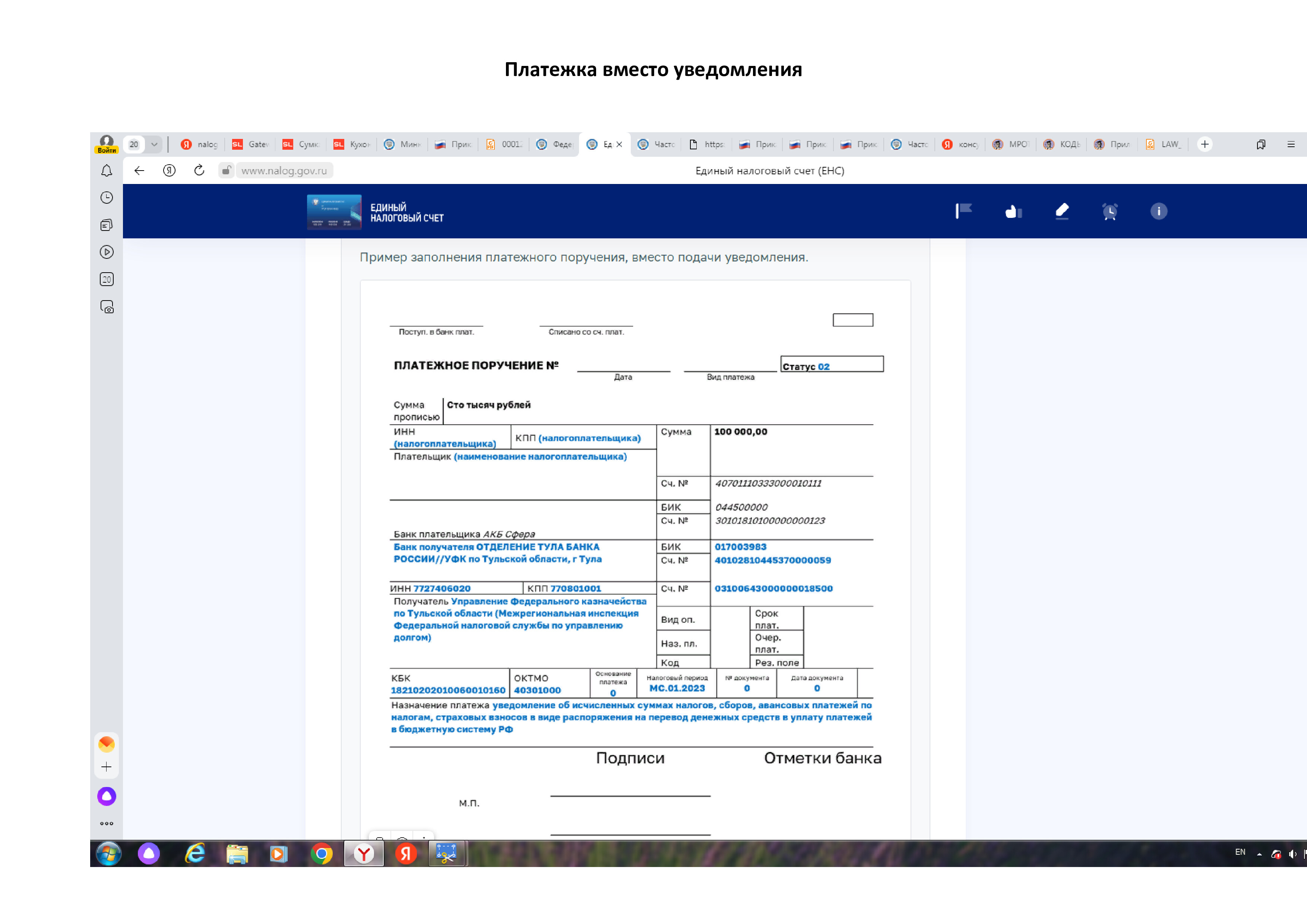Open the collections icon in sidebar
Screen dimensions: 1307x924
pos(107,225)
